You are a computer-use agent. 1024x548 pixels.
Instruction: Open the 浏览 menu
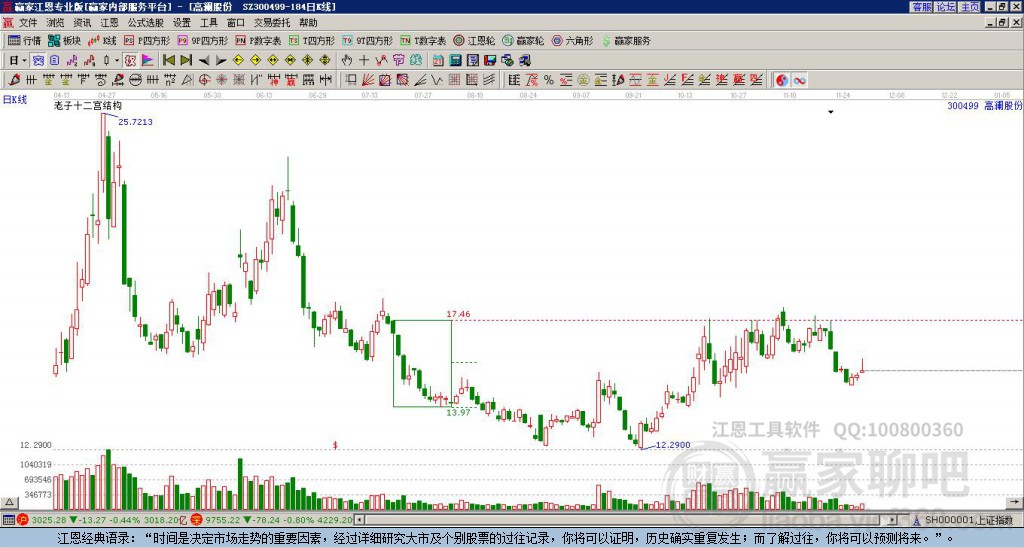(55, 23)
